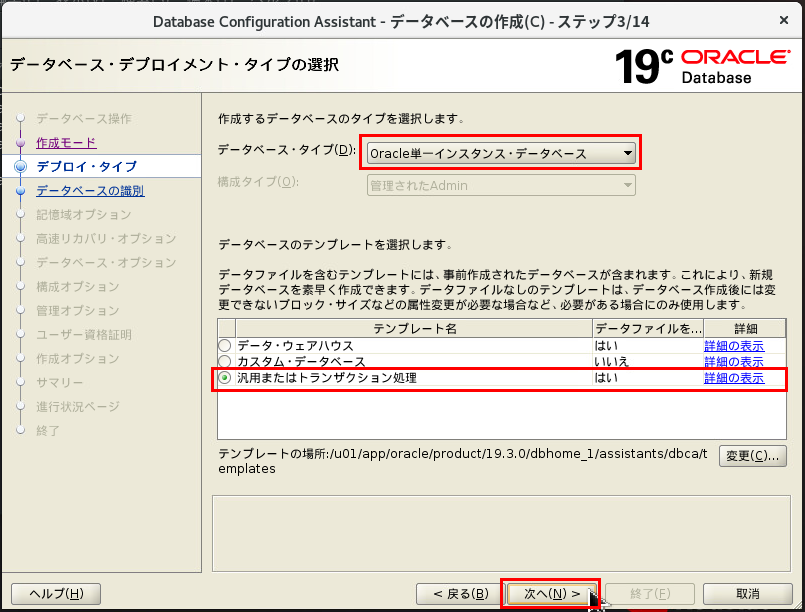Open the データベース・タイプ list arrow
The width and height of the screenshot is (805, 612).
tap(627, 152)
